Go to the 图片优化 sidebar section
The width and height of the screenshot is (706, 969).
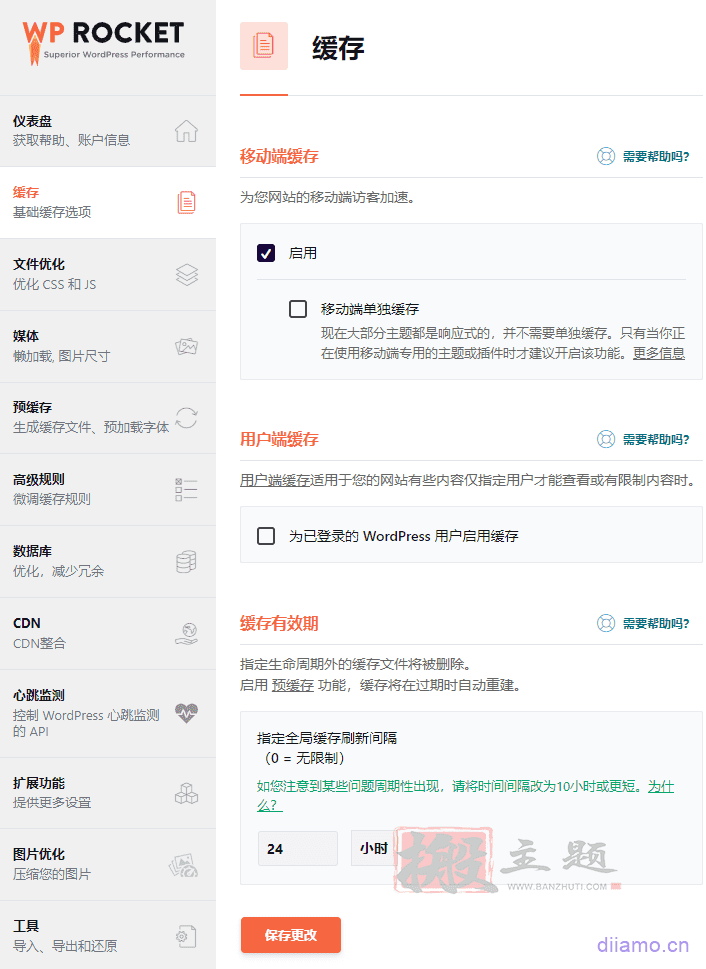click(108, 865)
